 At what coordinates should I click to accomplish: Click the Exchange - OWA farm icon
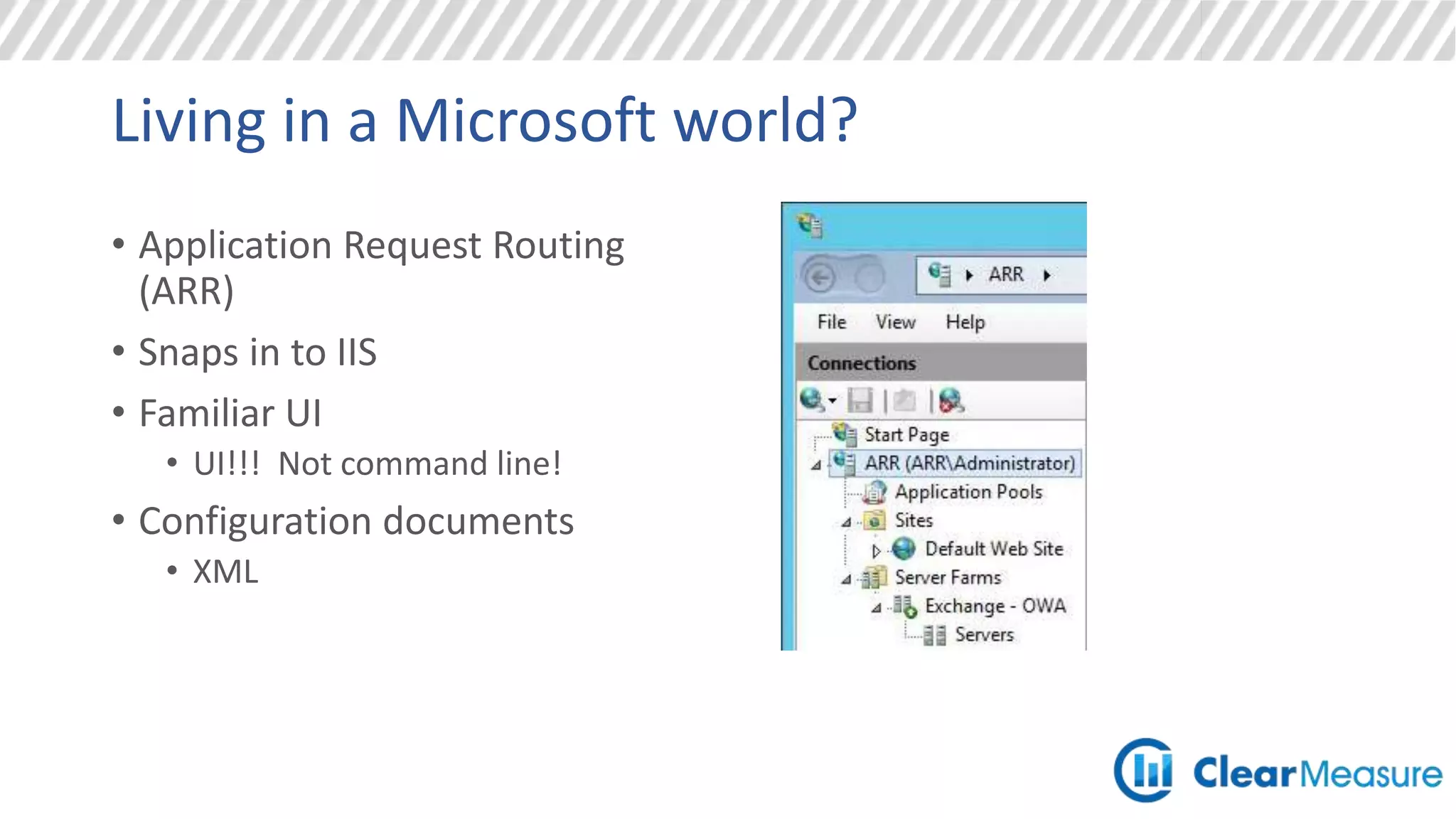[905, 606]
